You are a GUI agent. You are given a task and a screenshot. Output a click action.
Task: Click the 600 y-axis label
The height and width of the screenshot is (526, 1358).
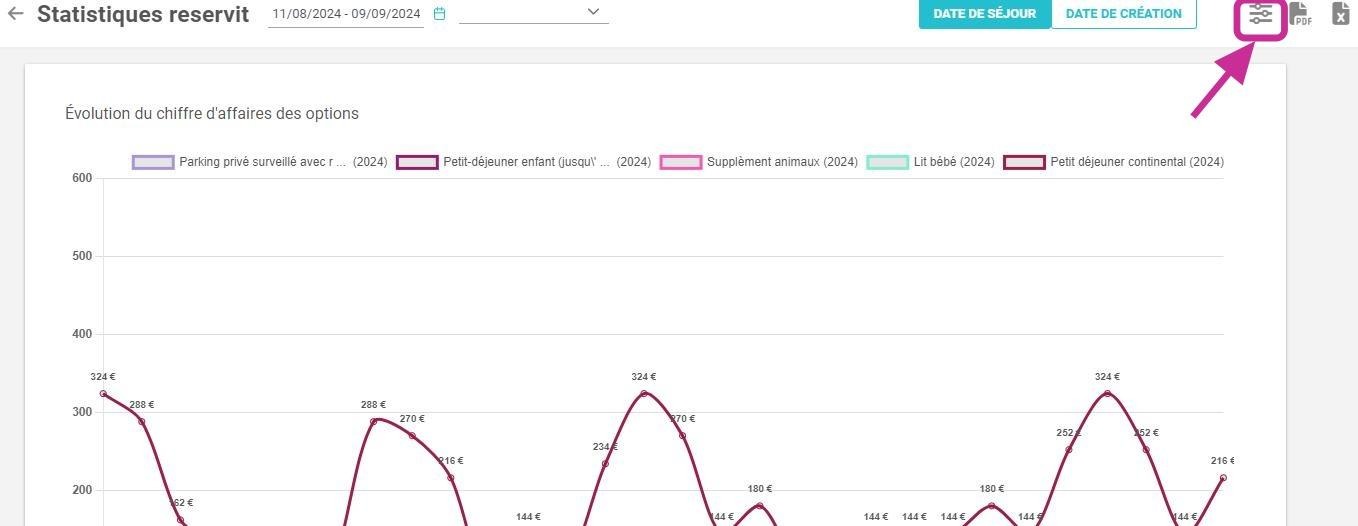pyautogui.click(x=82, y=178)
